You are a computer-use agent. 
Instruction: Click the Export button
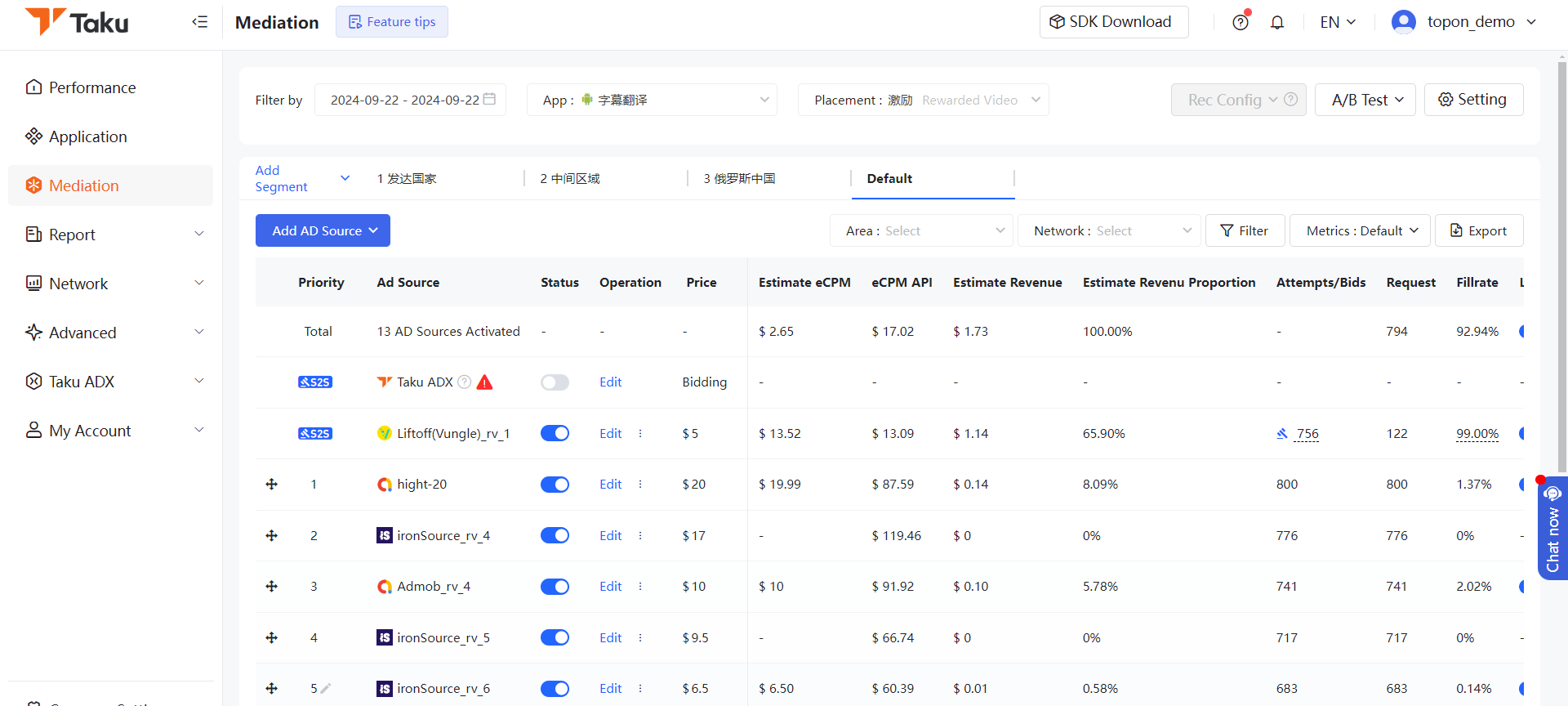(x=1479, y=230)
